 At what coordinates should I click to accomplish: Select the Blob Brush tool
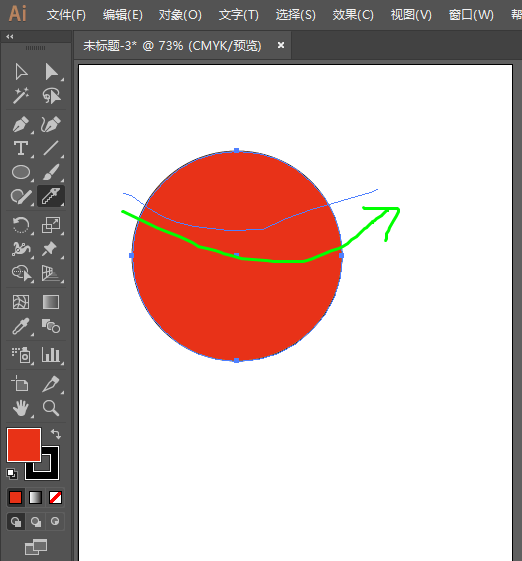point(21,196)
